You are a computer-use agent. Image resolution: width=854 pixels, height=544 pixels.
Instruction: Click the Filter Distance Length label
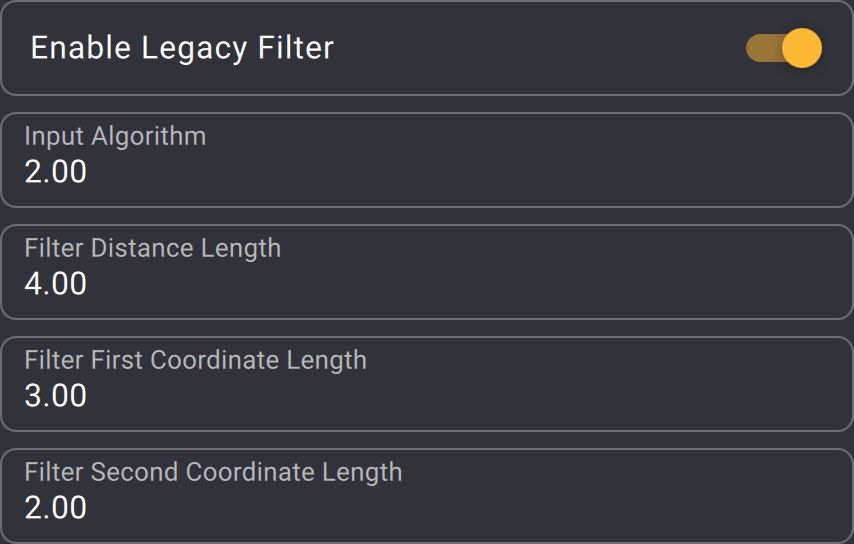tap(152, 248)
